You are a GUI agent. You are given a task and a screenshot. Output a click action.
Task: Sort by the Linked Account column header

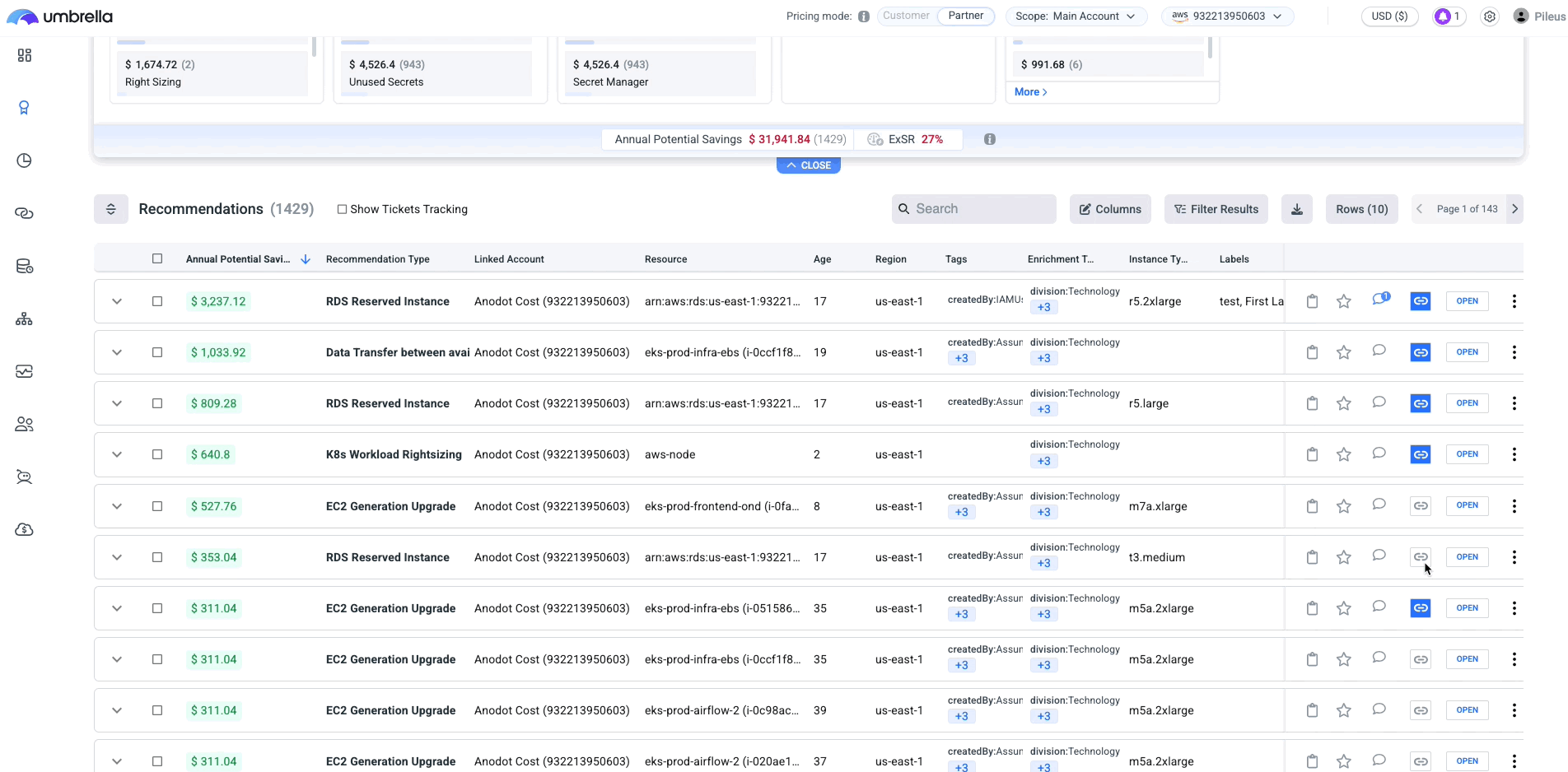pyautogui.click(x=509, y=259)
